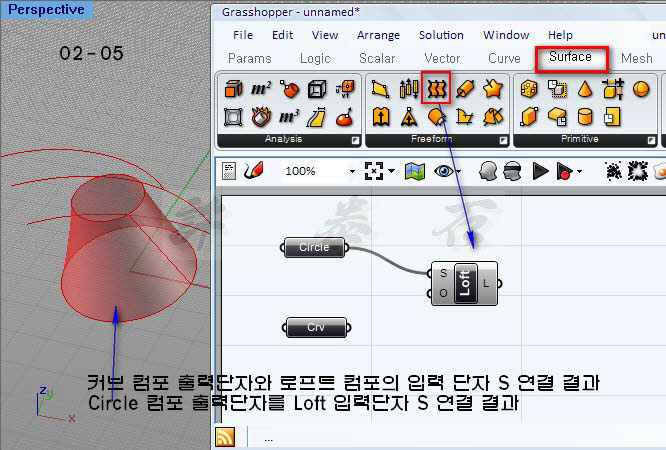Select the Sphere primitive icon
Image resolution: width=666 pixels, height=450 pixels.
[x=641, y=89]
